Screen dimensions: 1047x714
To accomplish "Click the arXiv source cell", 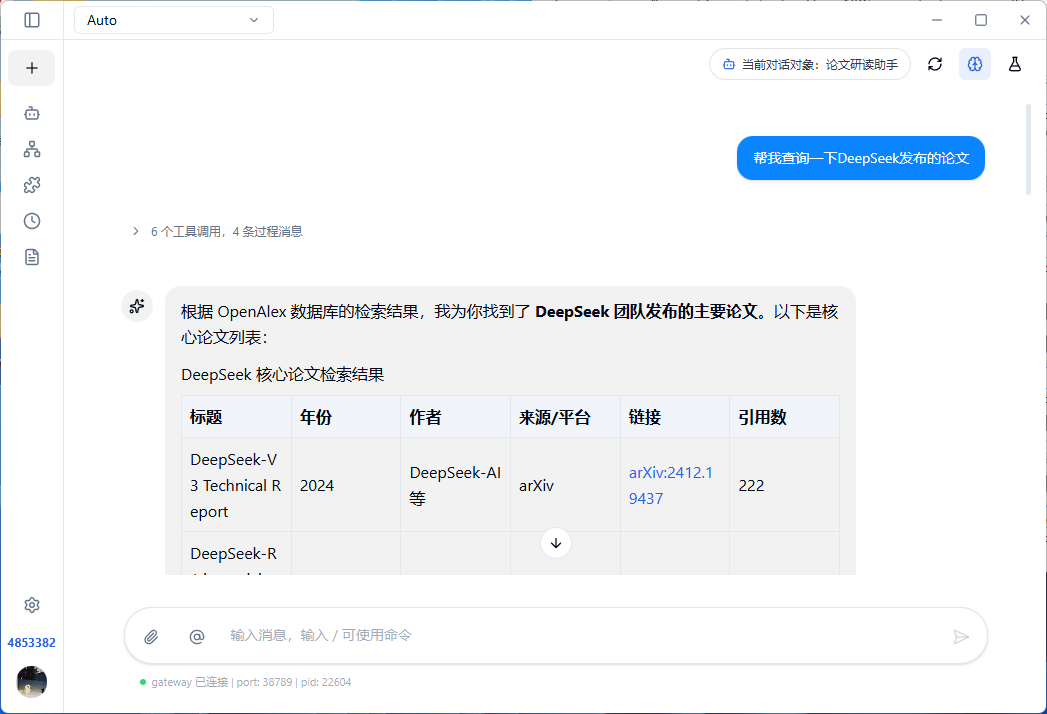I will (566, 486).
